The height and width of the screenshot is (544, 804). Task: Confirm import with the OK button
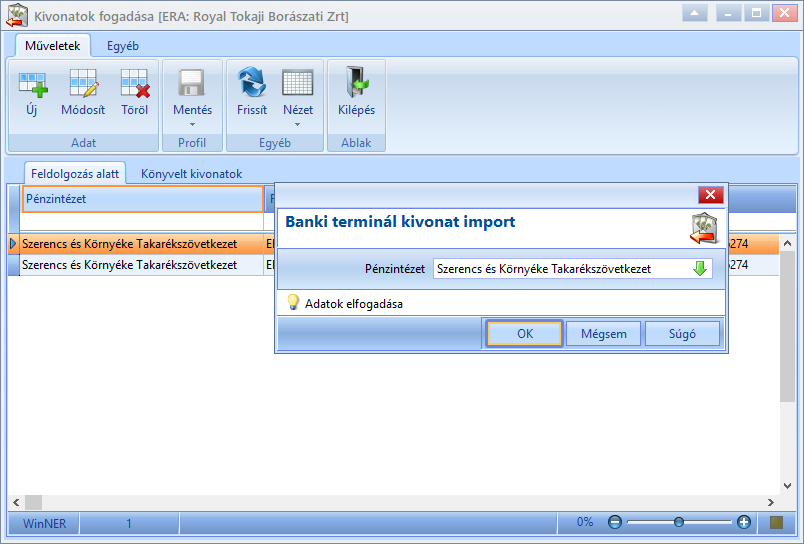click(x=524, y=334)
